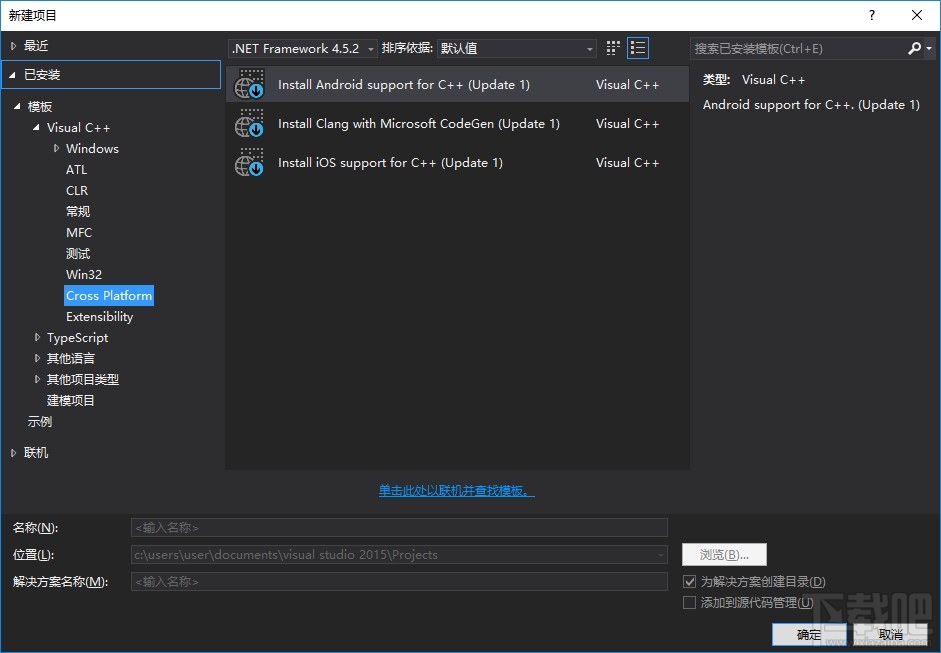941x653 pixels.
Task: Open the sort by 默认值 dropdown
Action: [517, 49]
